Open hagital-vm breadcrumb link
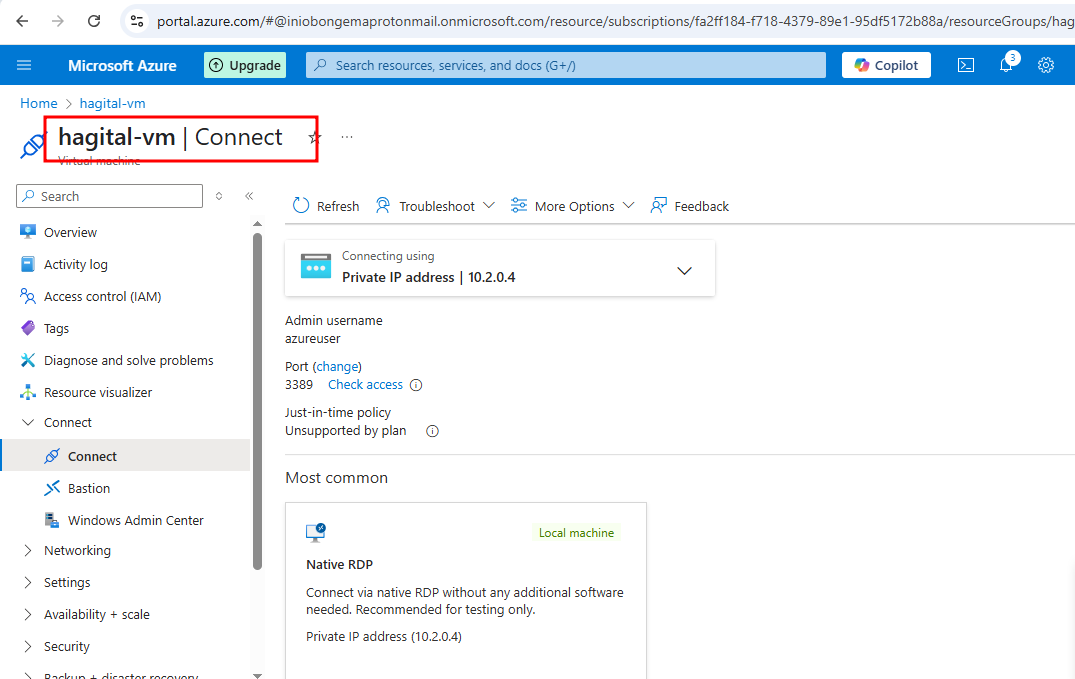 coord(112,104)
